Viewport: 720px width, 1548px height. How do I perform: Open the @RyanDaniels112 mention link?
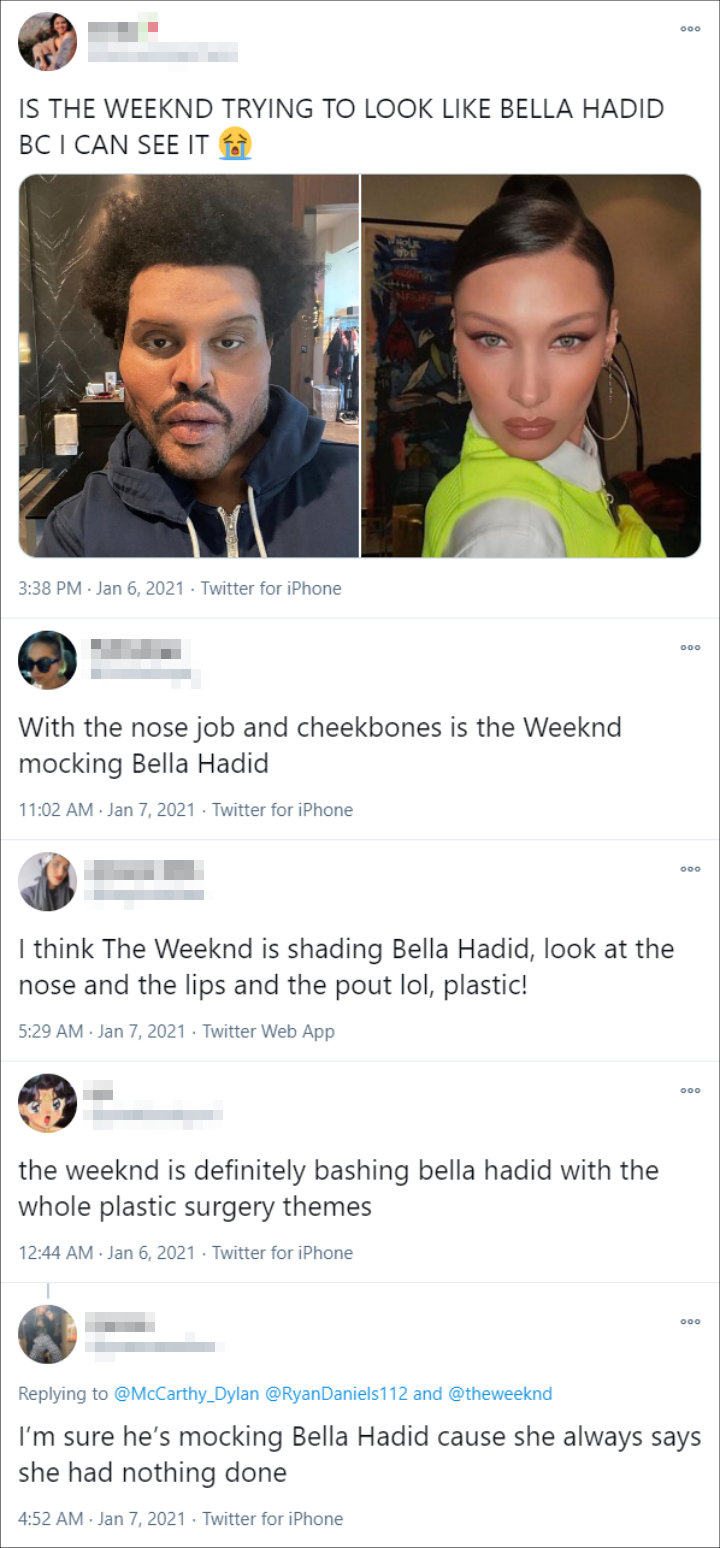pyautogui.click(x=346, y=1393)
